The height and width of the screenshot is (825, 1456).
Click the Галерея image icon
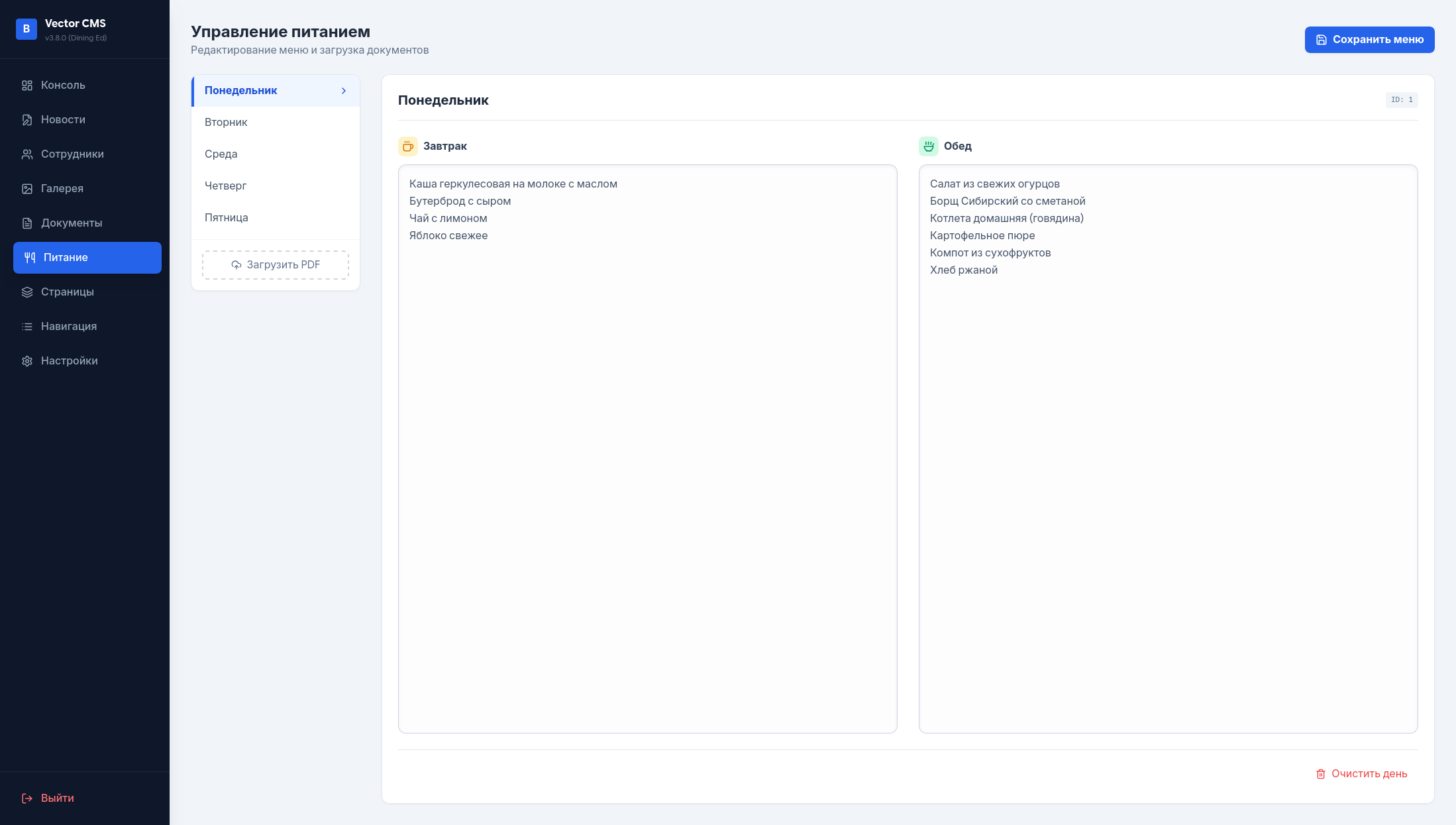[x=27, y=189]
